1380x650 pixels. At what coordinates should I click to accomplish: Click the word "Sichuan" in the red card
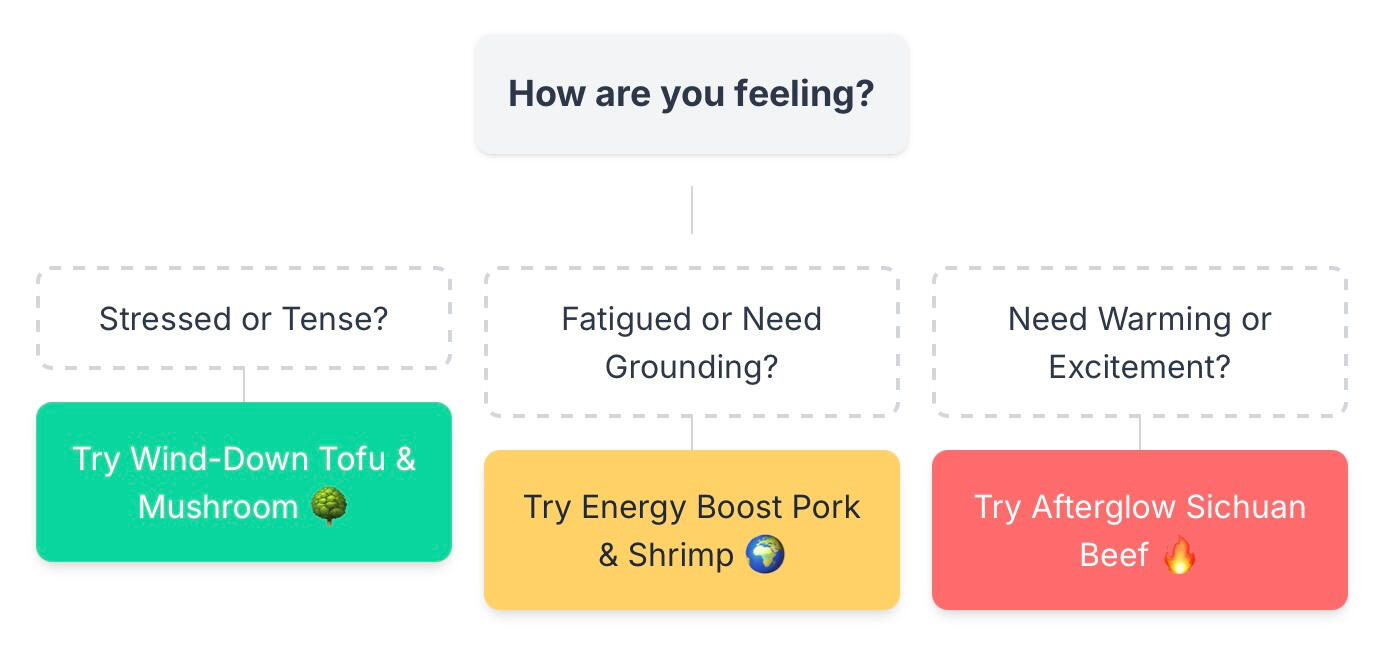click(x=1246, y=507)
